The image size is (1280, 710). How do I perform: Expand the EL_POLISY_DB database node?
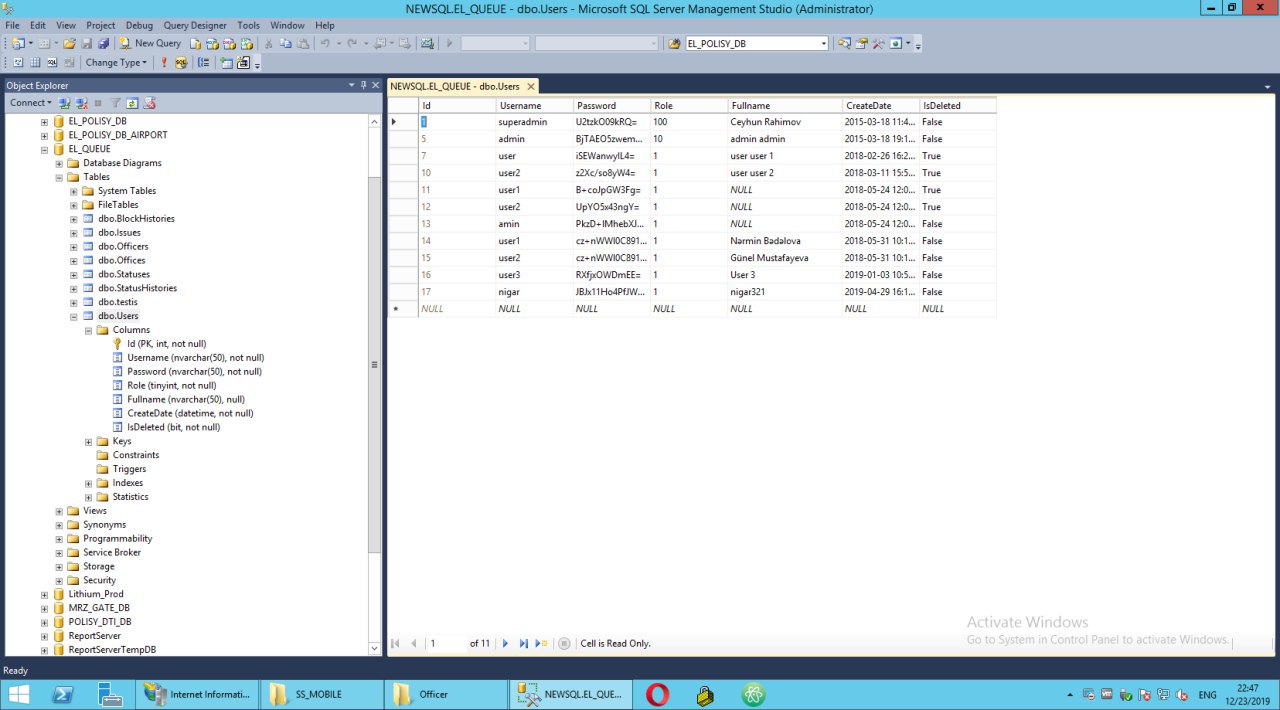pyautogui.click(x=44, y=121)
